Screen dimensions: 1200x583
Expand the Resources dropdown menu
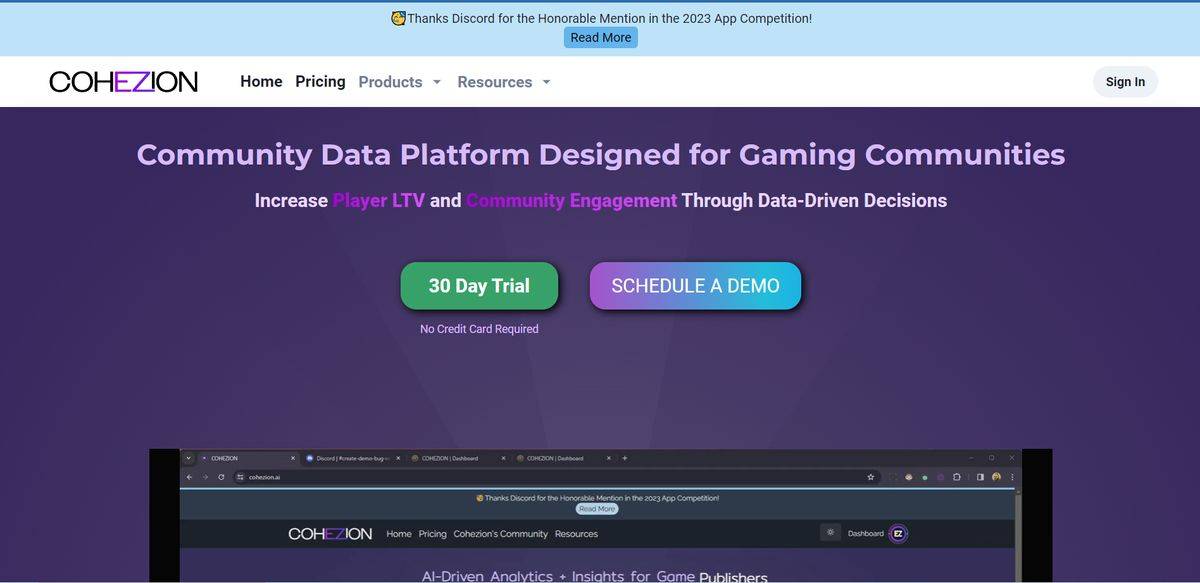point(503,82)
